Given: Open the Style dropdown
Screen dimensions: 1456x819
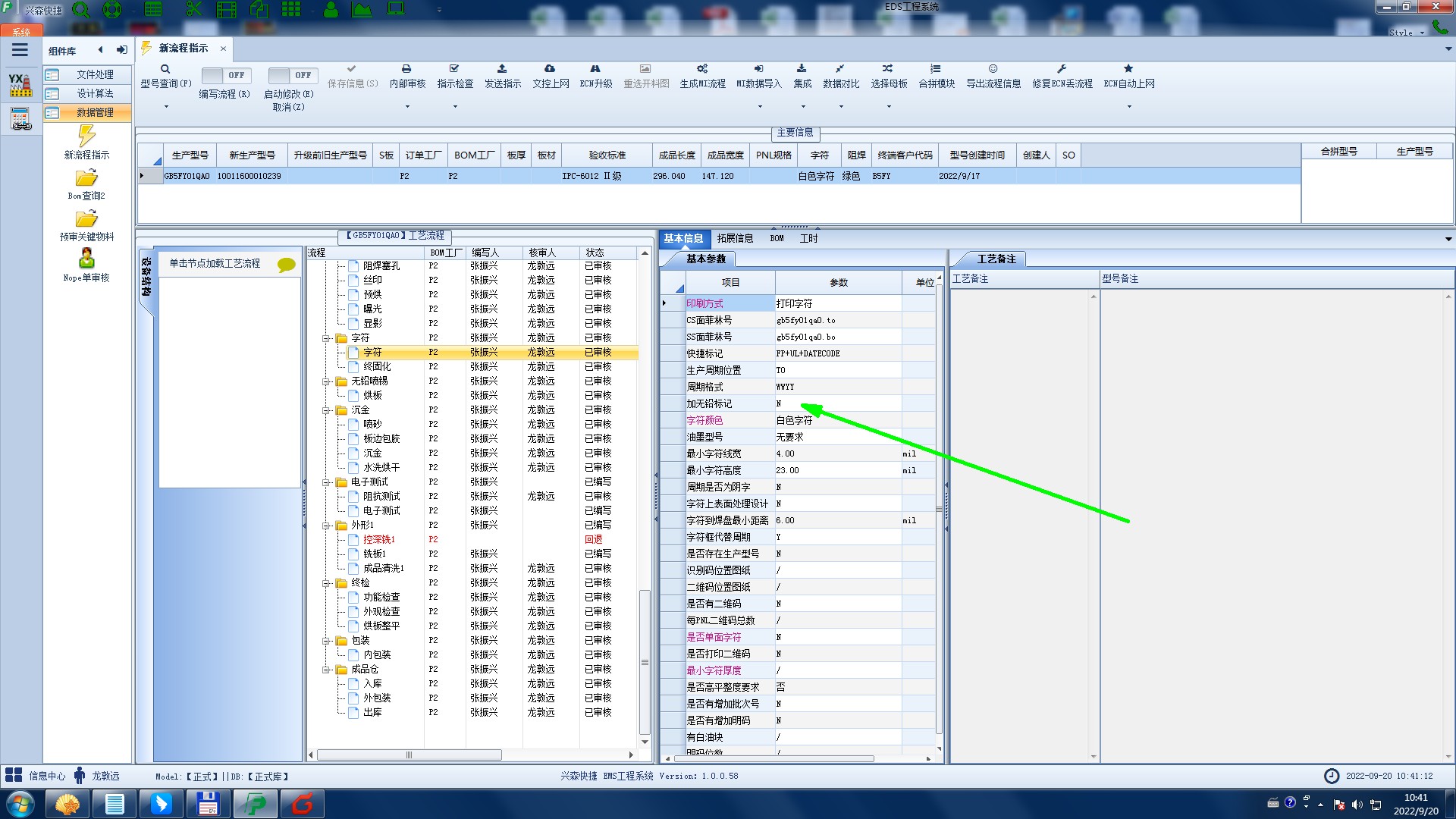Looking at the screenshot, I should (1407, 33).
